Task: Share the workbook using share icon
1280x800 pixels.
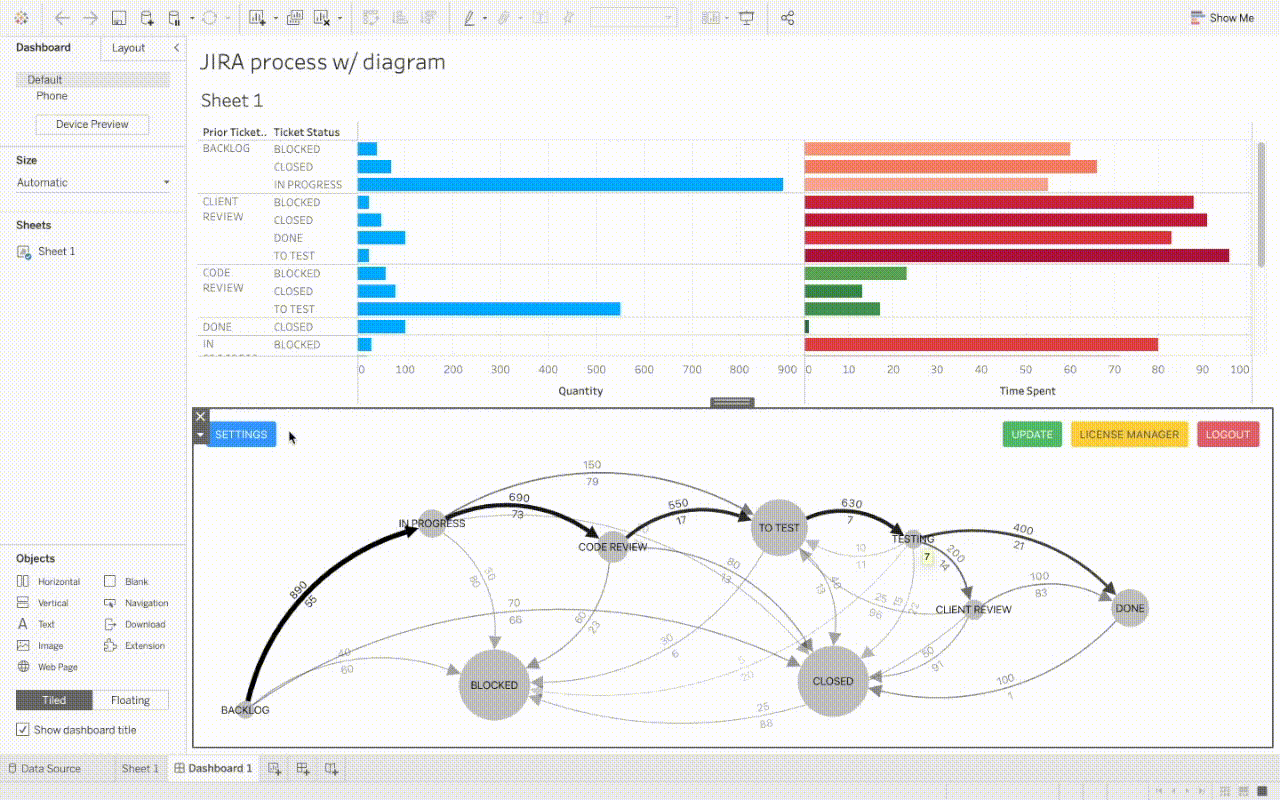Action: point(787,18)
